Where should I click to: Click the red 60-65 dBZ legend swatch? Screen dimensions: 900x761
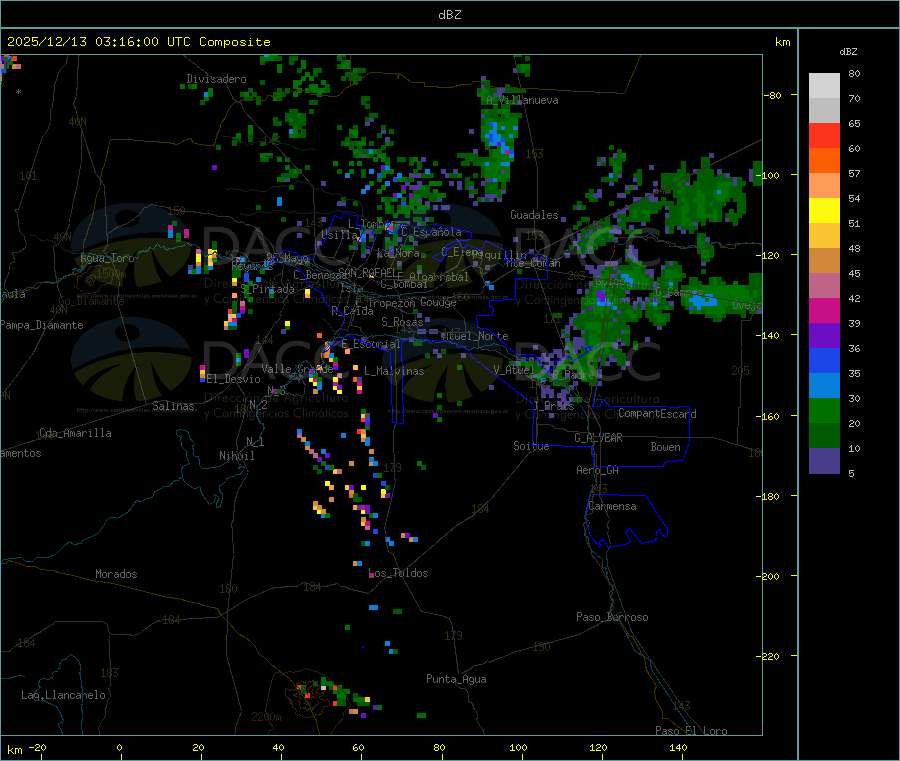[x=824, y=135]
